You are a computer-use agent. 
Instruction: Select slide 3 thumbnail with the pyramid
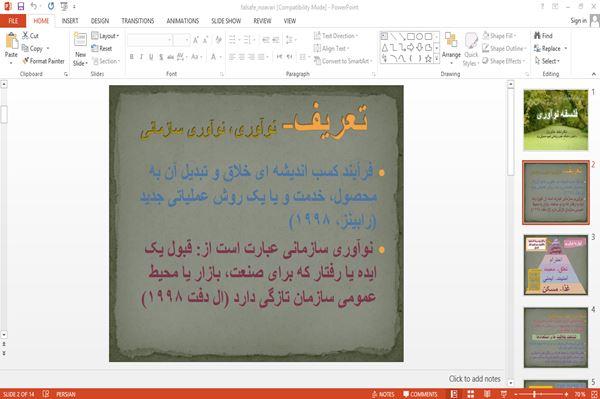(556, 265)
